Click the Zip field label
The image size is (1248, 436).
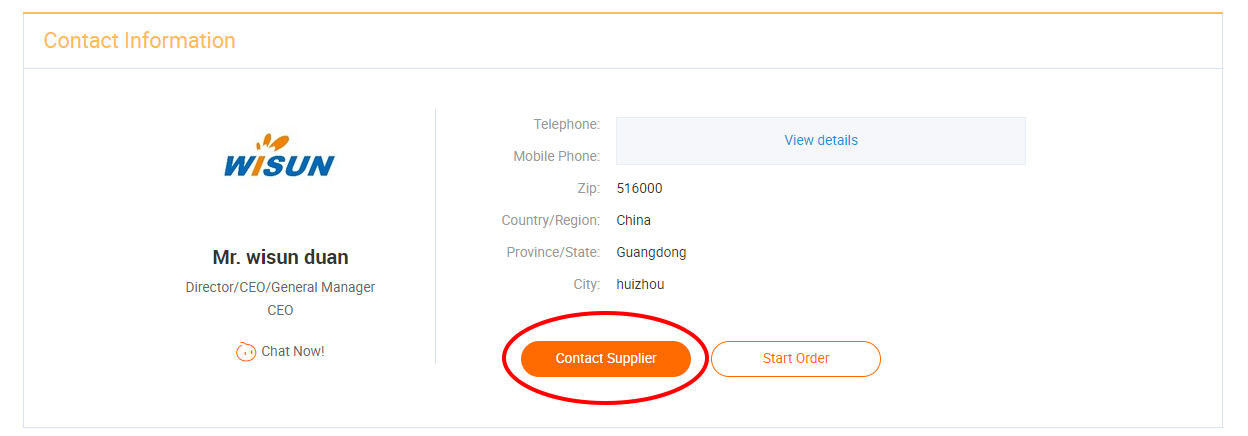tap(588, 189)
